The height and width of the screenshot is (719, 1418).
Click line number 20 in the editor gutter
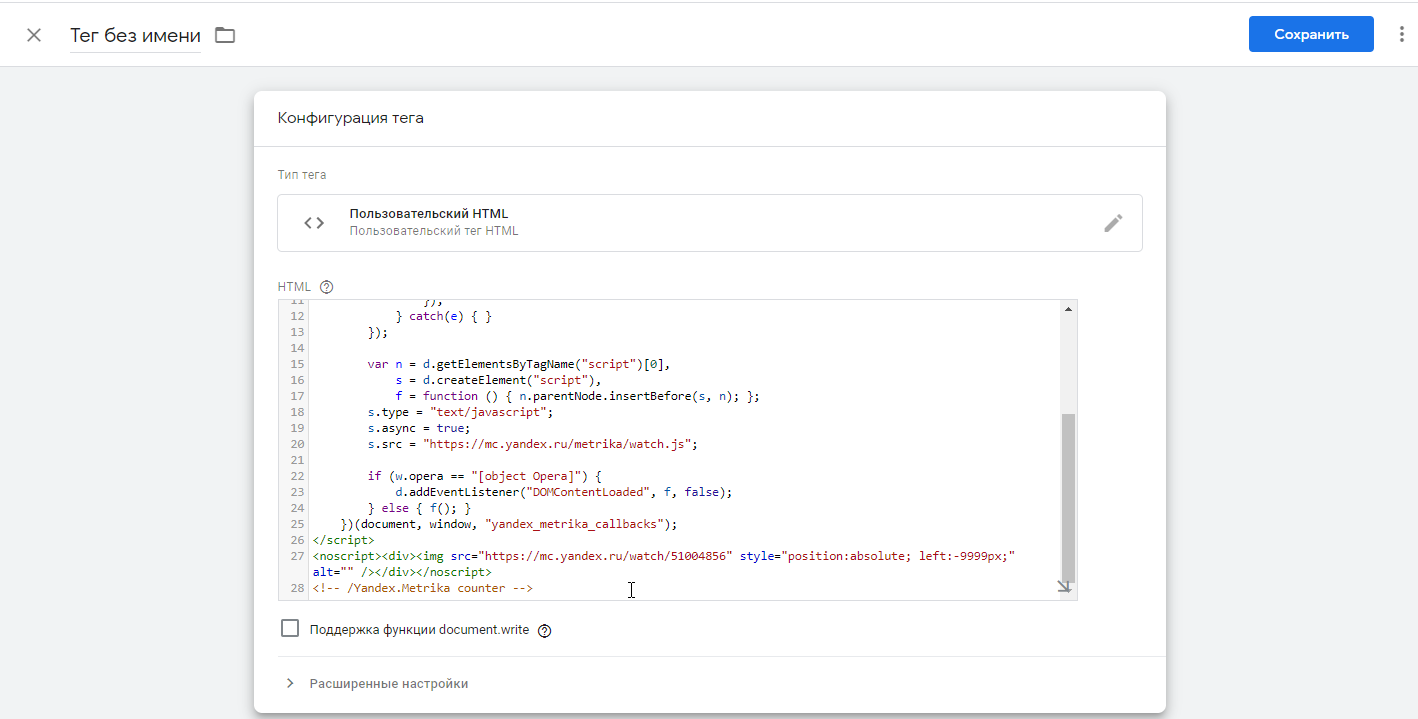coord(297,444)
